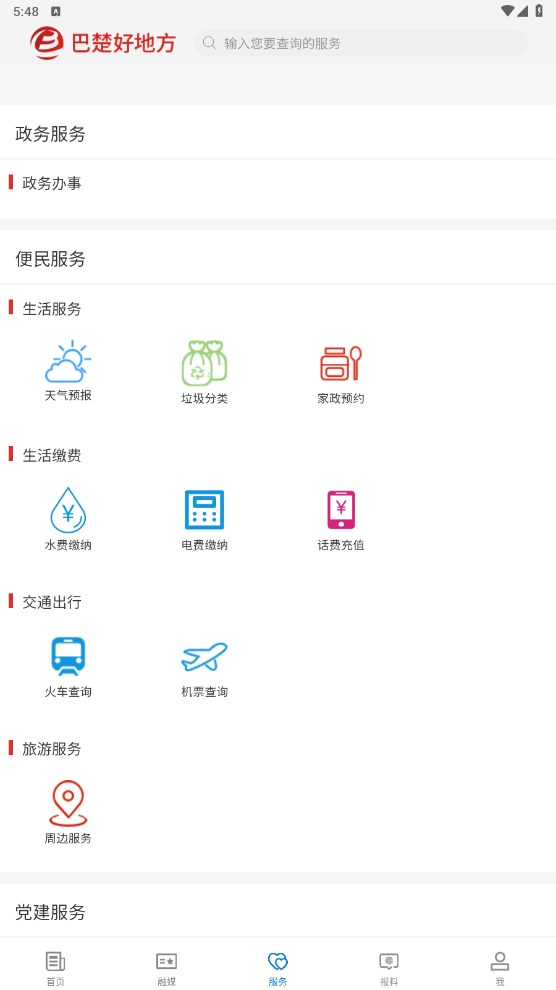
Task: Tap the 话费充值 phone recharge icon
Action: 341,510
